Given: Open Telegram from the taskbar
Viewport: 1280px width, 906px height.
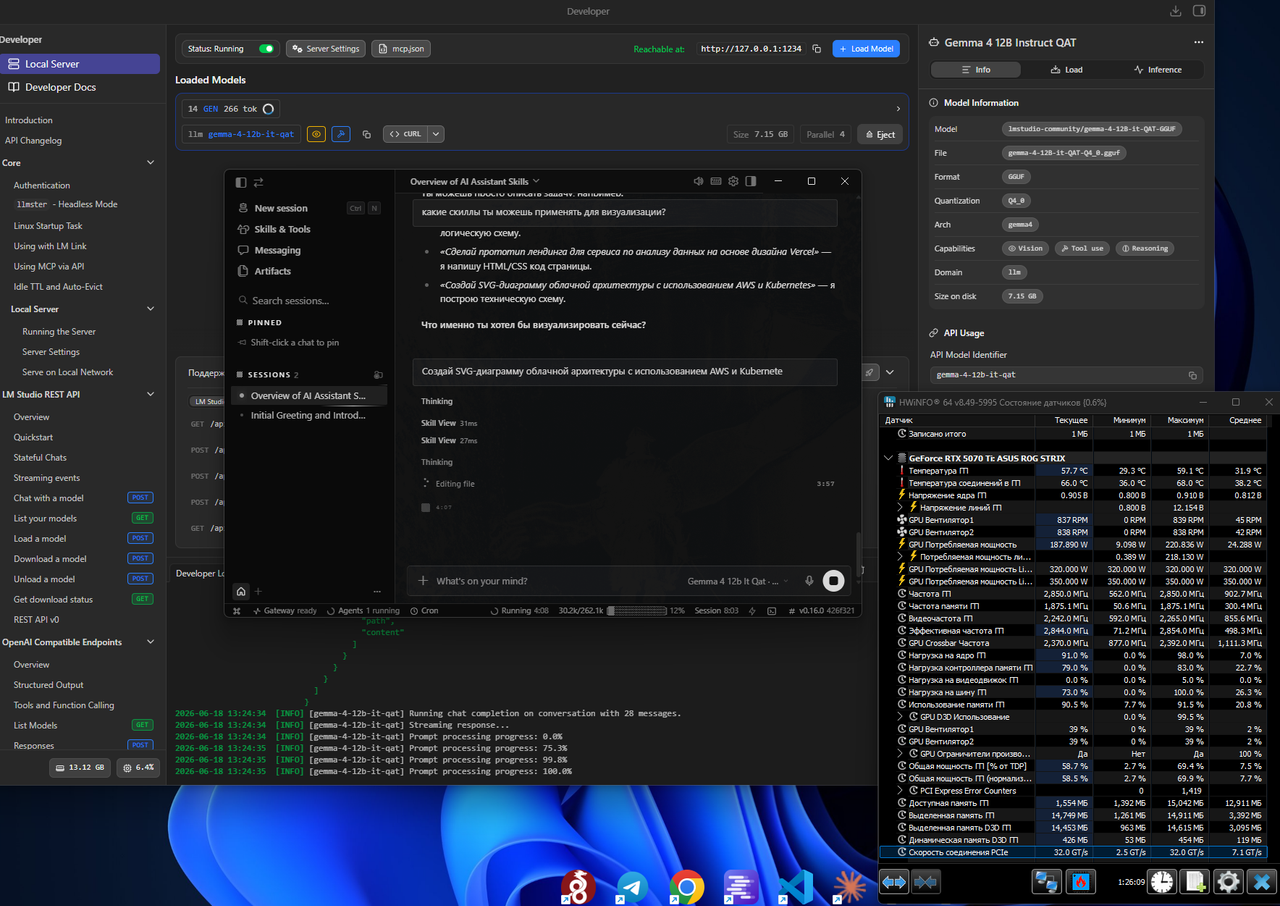Looking at the screenshot, I should [x=632, y=887].
